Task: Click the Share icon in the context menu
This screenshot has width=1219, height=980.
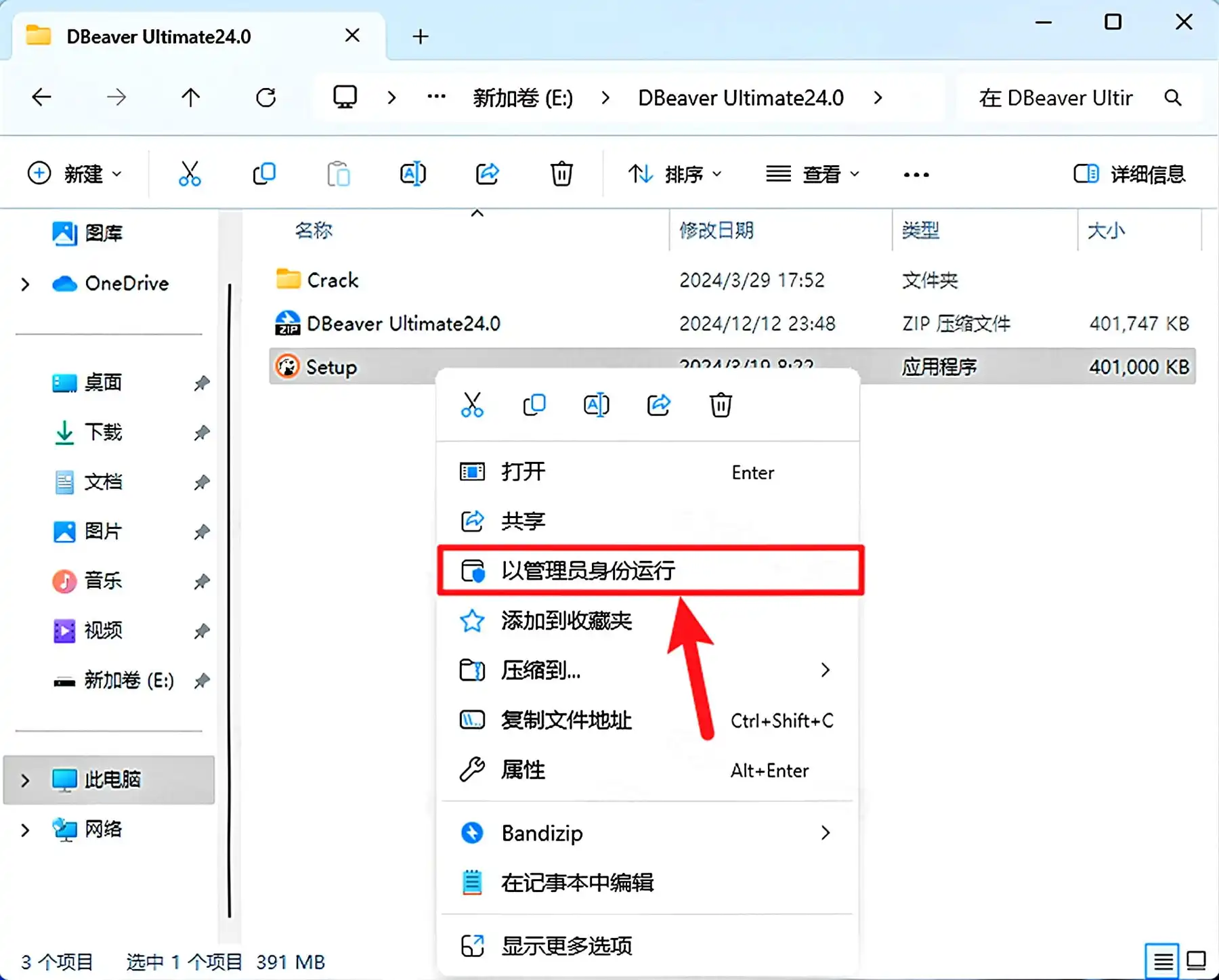Action: tap(659, 405)
